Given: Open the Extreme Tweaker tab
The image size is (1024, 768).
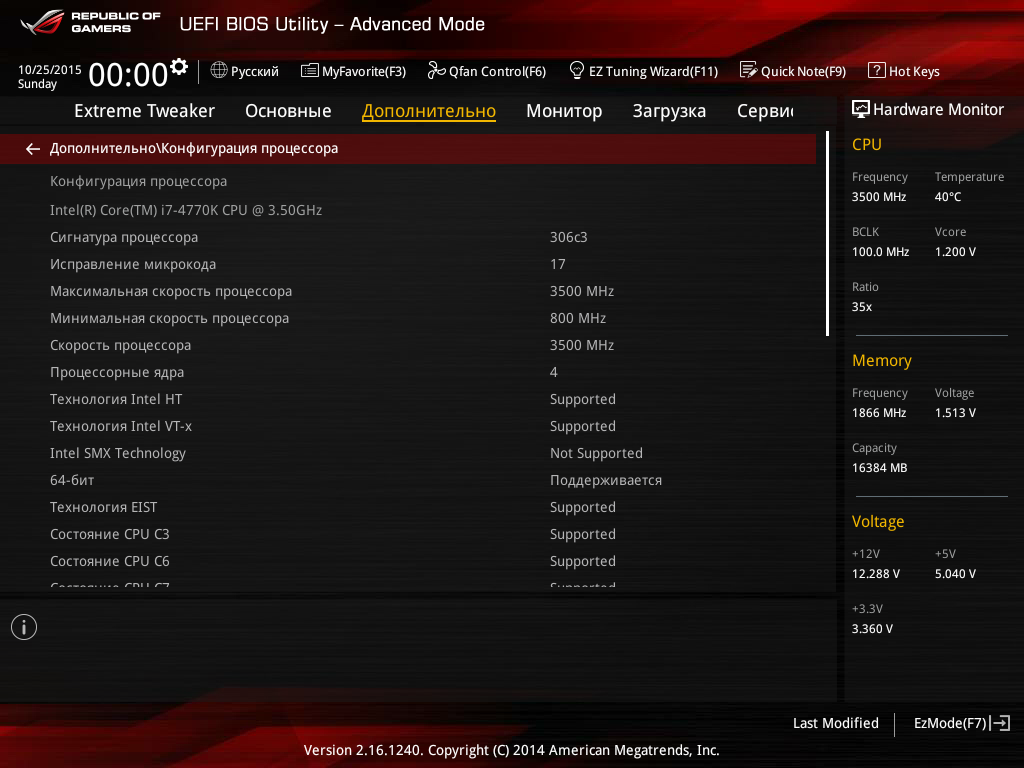Looking at the screenshot, I should 144,111.
